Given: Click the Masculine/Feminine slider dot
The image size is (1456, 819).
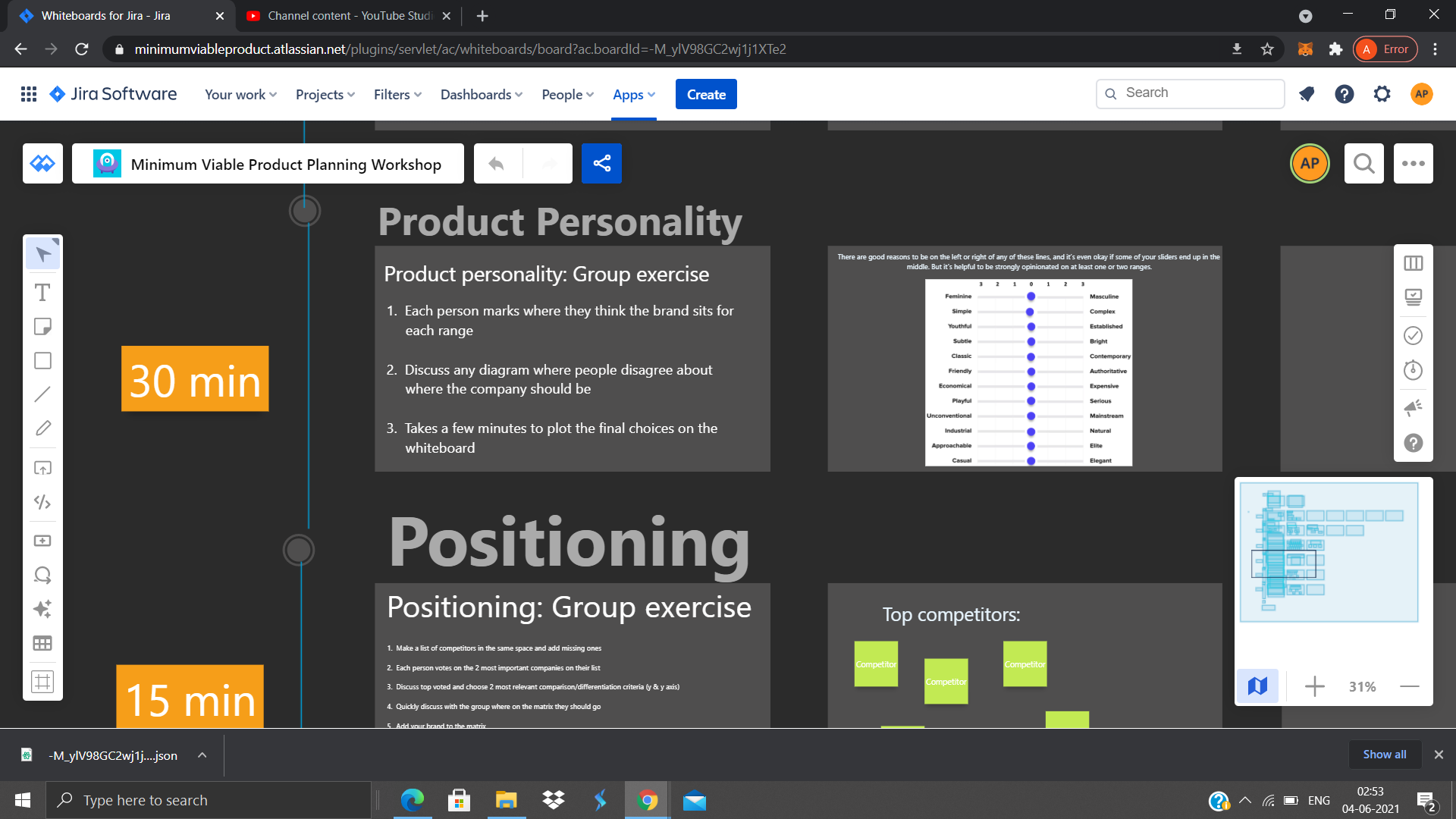Looking at the screenshot, I should (x=1031, y=297).
